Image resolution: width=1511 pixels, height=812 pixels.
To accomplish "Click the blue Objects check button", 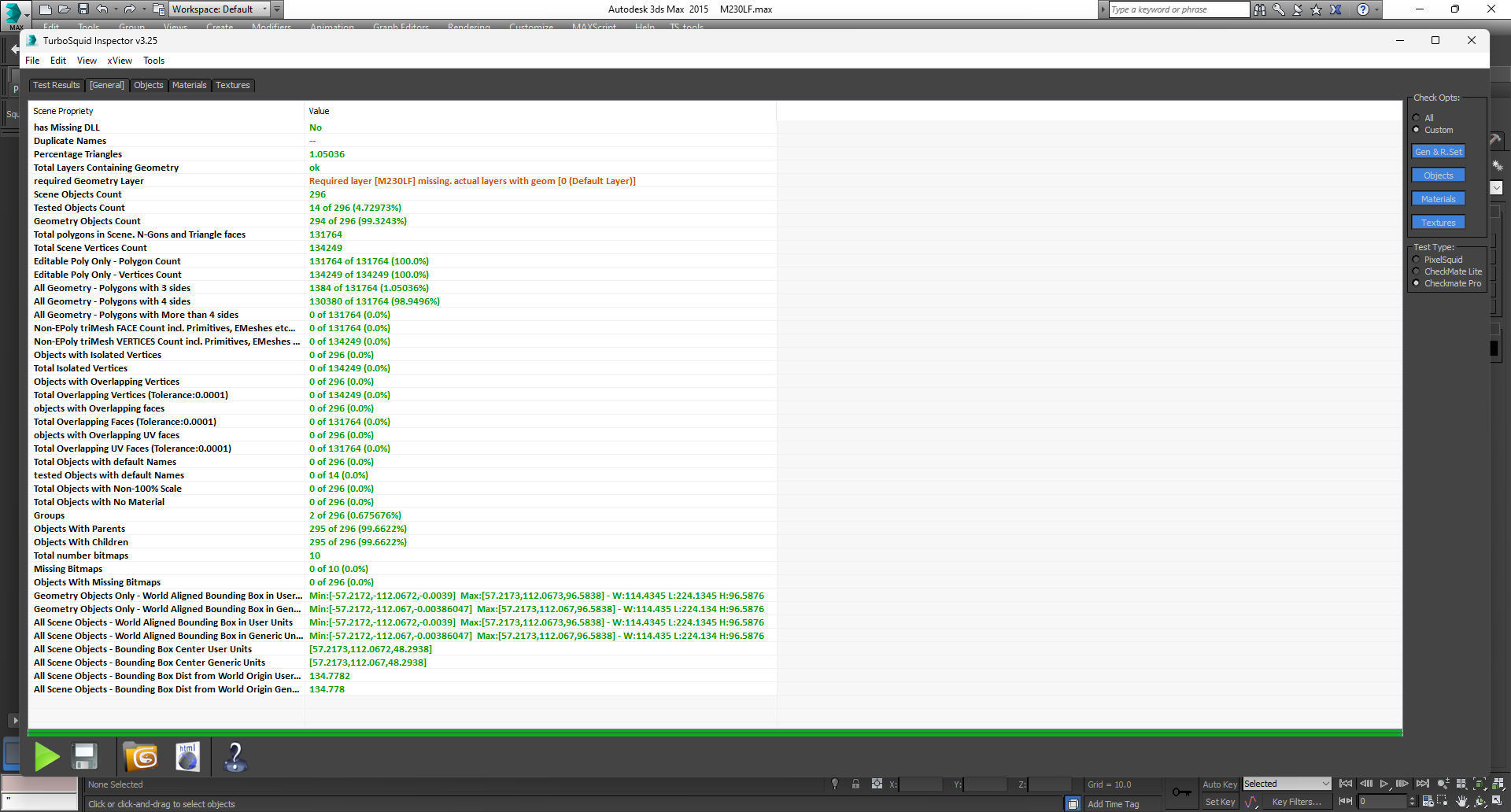I will 1438,175.
